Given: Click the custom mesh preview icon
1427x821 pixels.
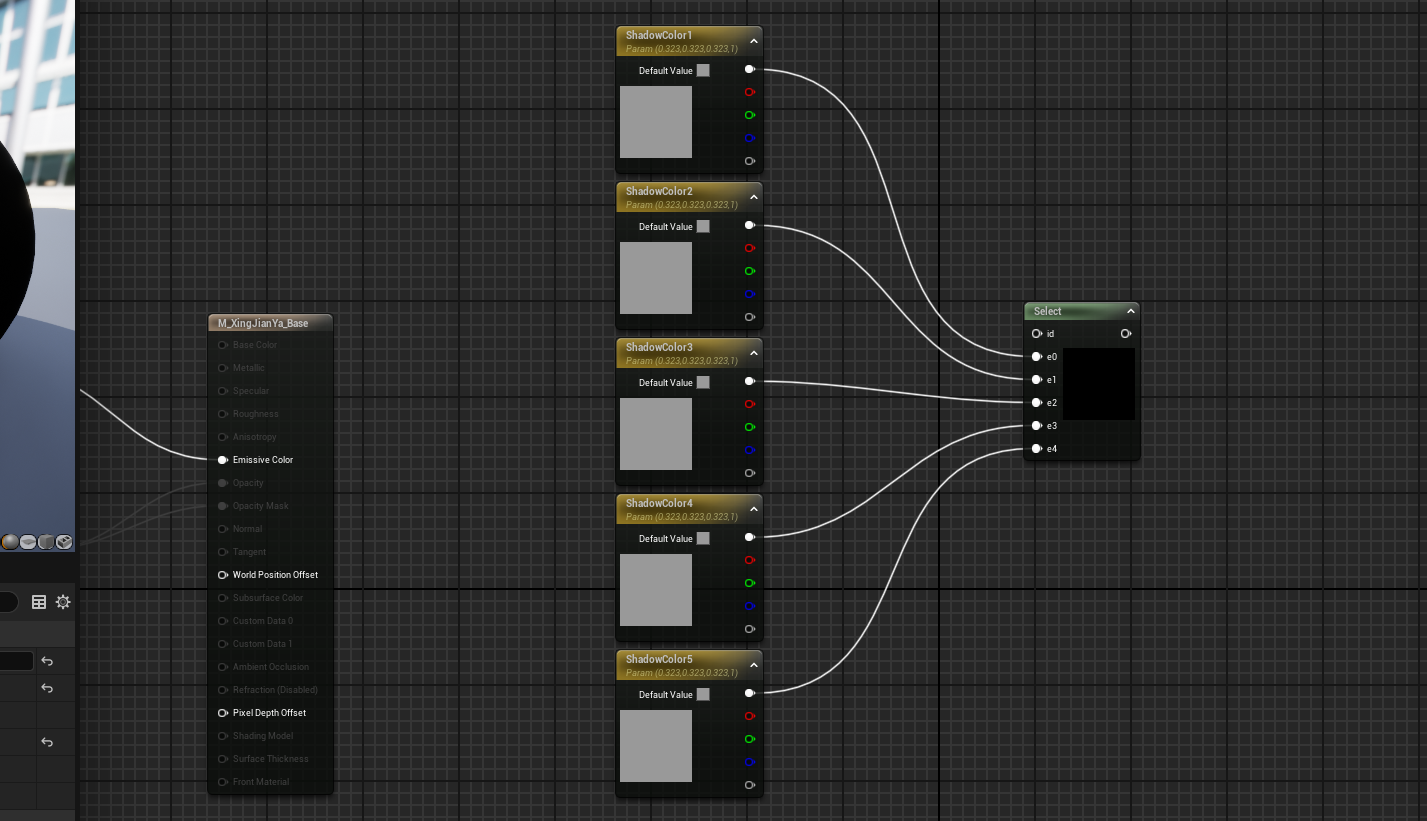Looking at the screenshot, I should point(64,542).
